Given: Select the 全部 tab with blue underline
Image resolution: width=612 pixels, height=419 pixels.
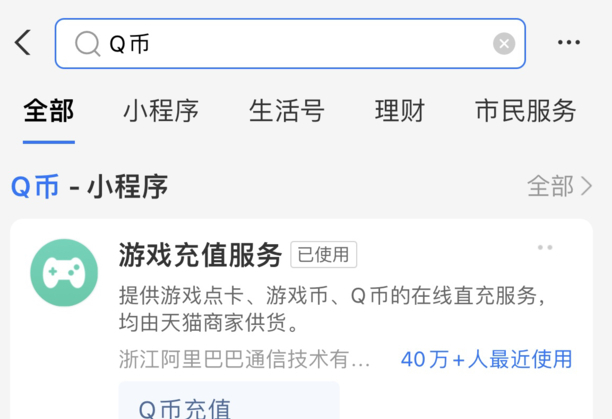Looking at the screenshot, I should coord(49,111).
